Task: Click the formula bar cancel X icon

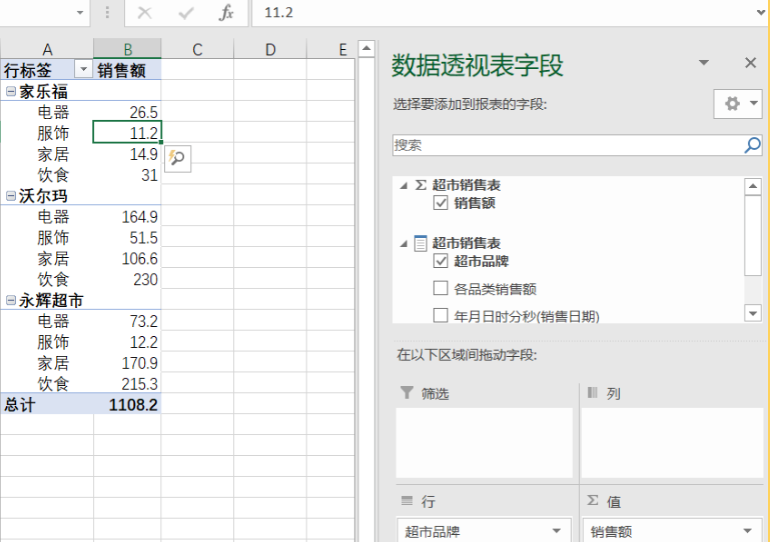Action: 144,12
